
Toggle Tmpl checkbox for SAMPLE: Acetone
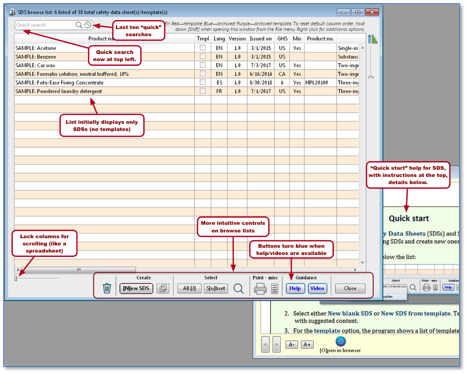[x=203, y=48]
